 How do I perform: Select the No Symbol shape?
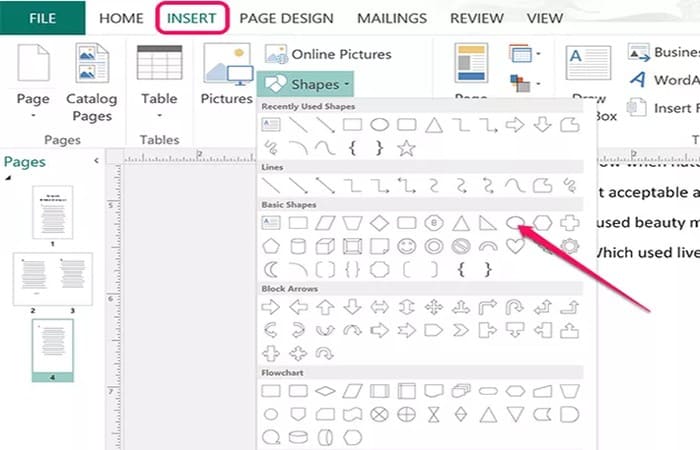click(461, 246)
